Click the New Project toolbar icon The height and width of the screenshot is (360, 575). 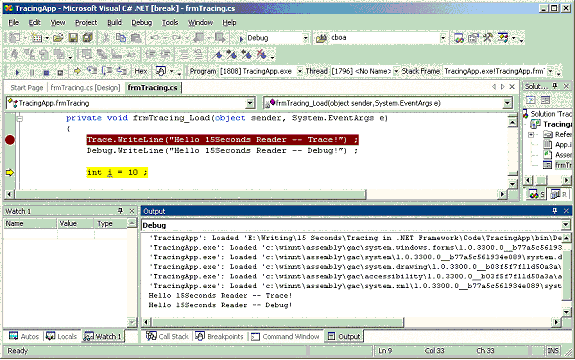pos(15,38)
